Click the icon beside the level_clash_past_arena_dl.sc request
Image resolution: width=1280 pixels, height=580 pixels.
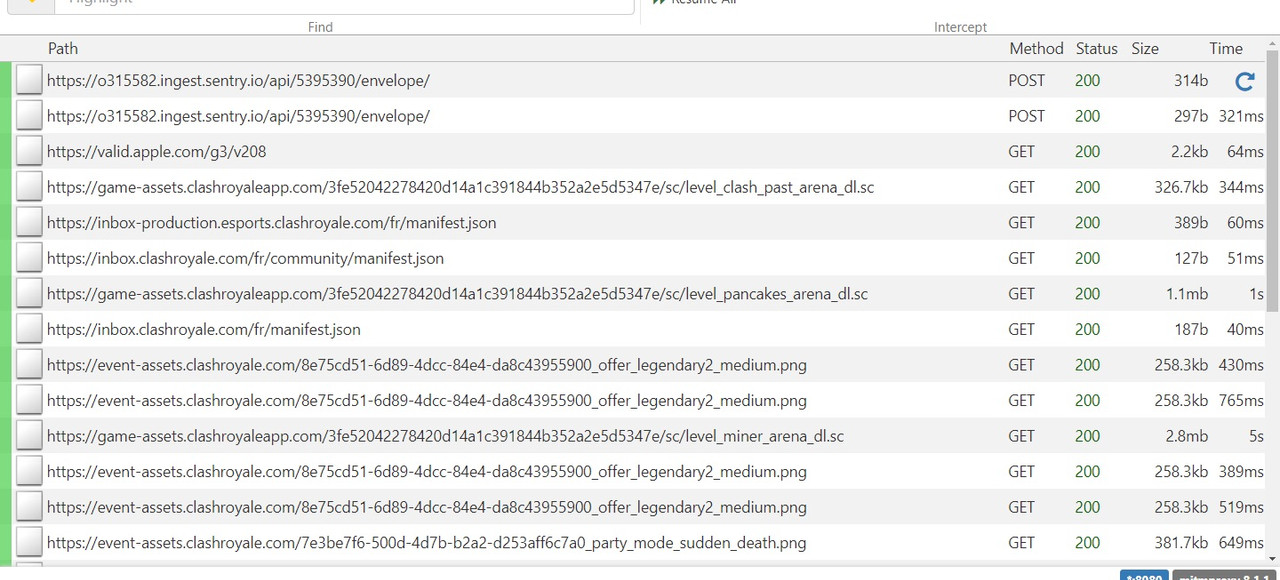point(29,187)
